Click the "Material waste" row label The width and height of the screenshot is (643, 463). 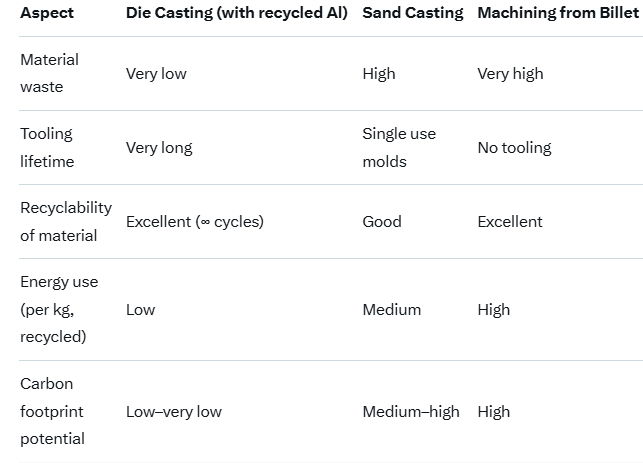[x=49, y=73]
